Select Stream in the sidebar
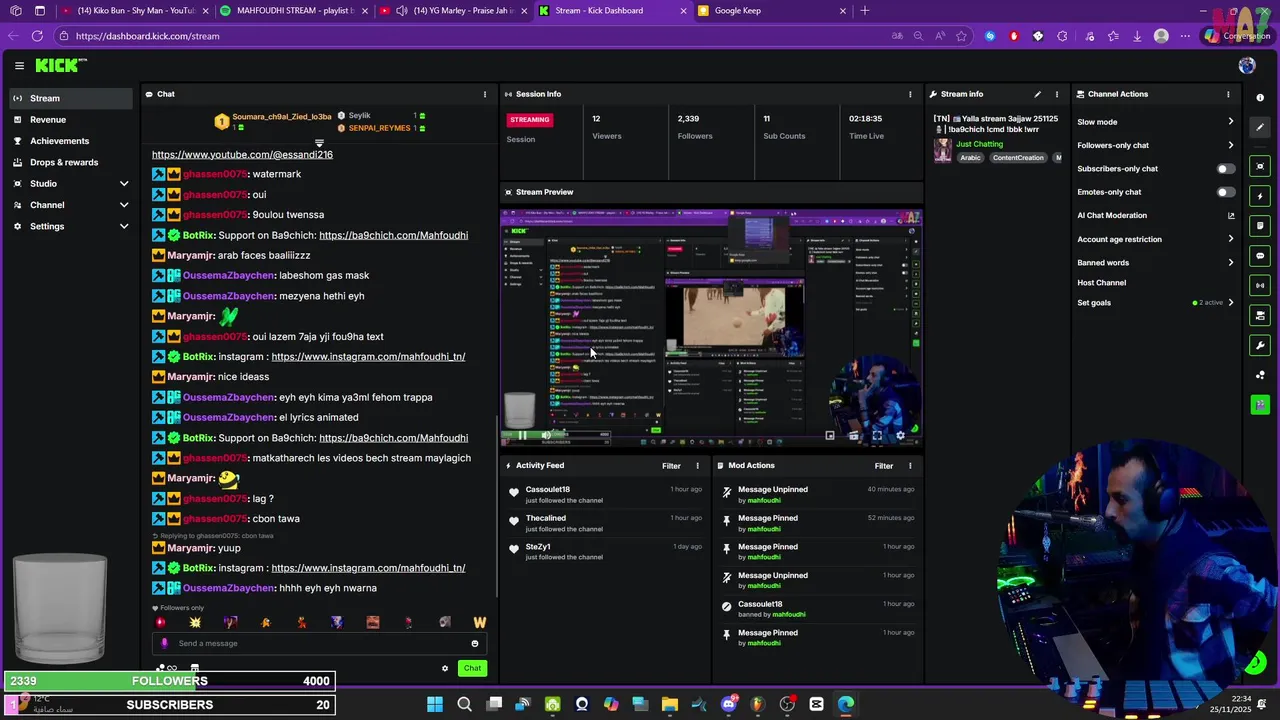The image size is (1280, 720). 70,98
